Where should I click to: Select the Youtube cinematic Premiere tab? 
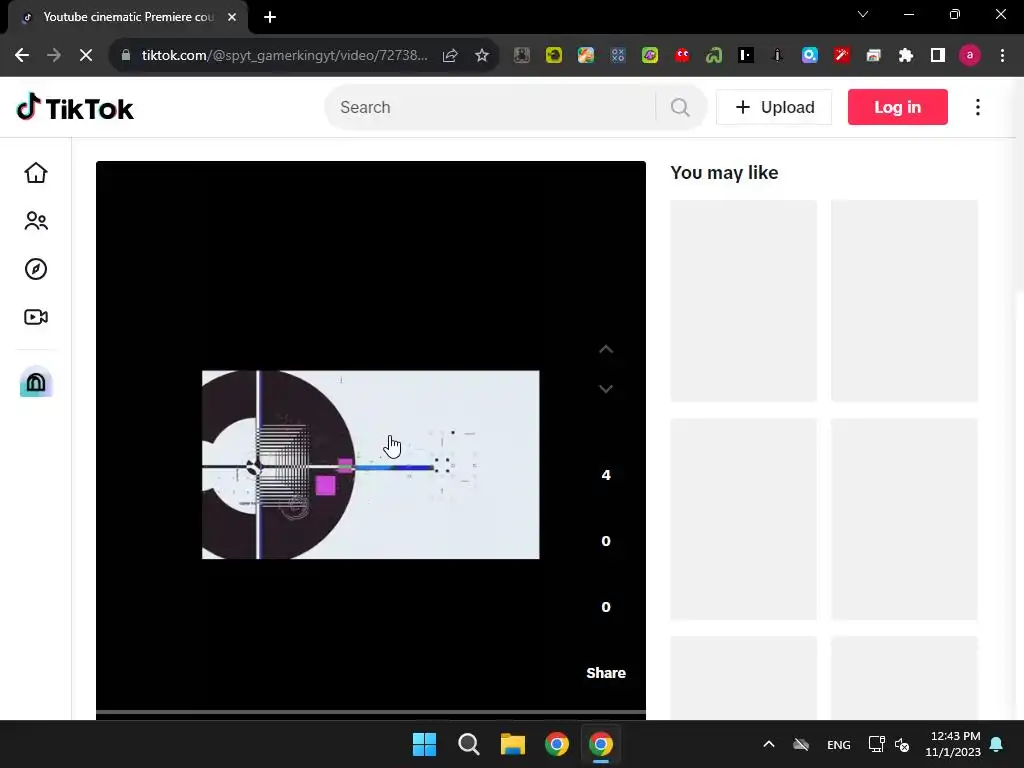point(128,17)
